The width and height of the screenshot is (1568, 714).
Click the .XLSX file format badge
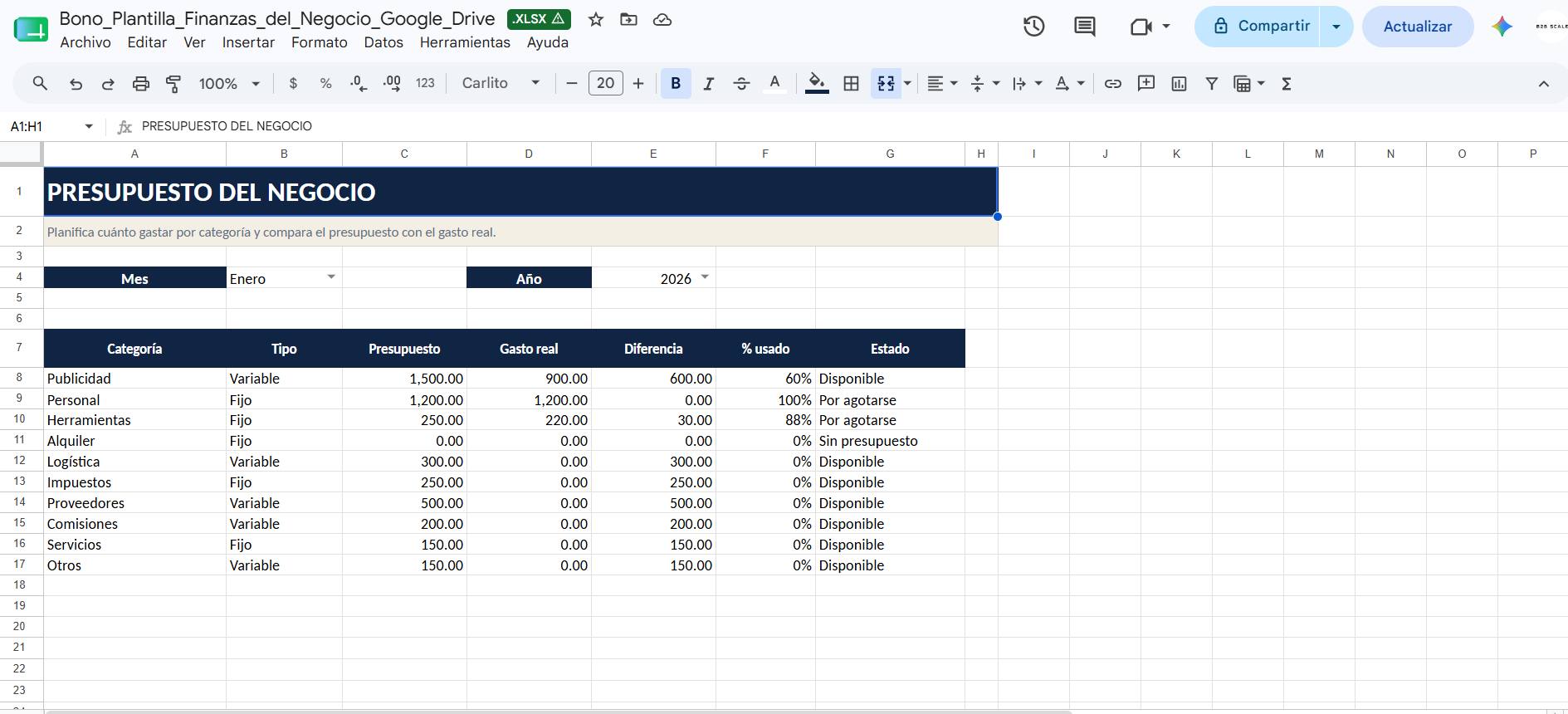pos(539,19)
